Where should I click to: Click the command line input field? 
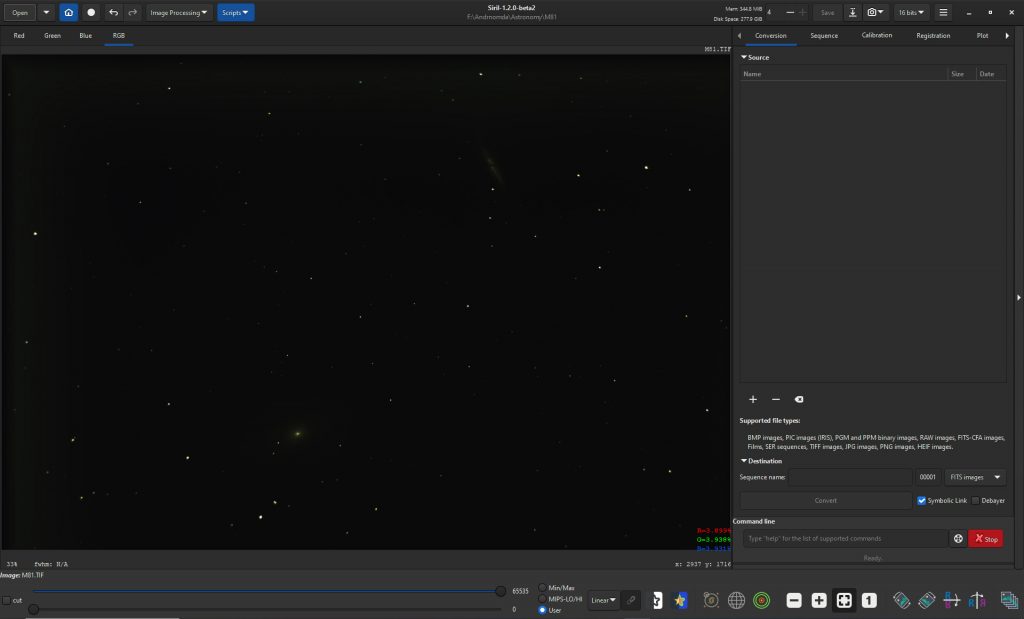(x=845, y=539)
